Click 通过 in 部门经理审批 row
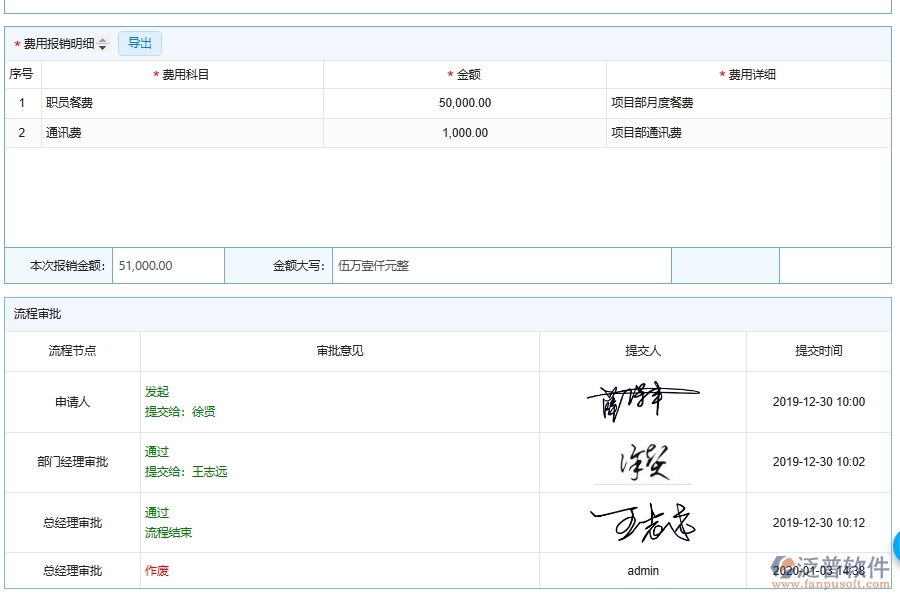 pos(157,452)
